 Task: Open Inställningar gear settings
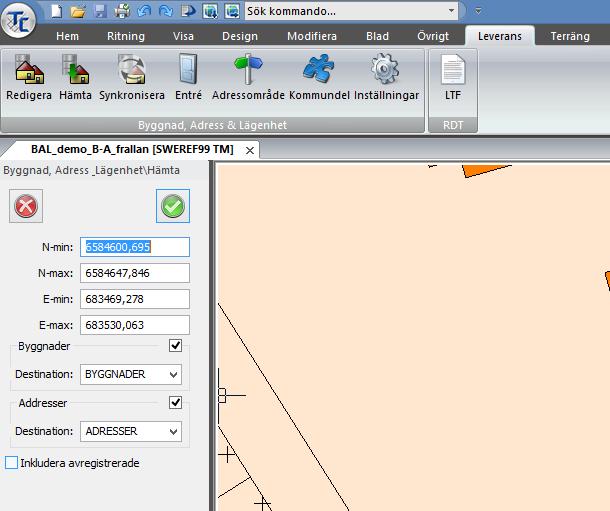pos(386,77)
